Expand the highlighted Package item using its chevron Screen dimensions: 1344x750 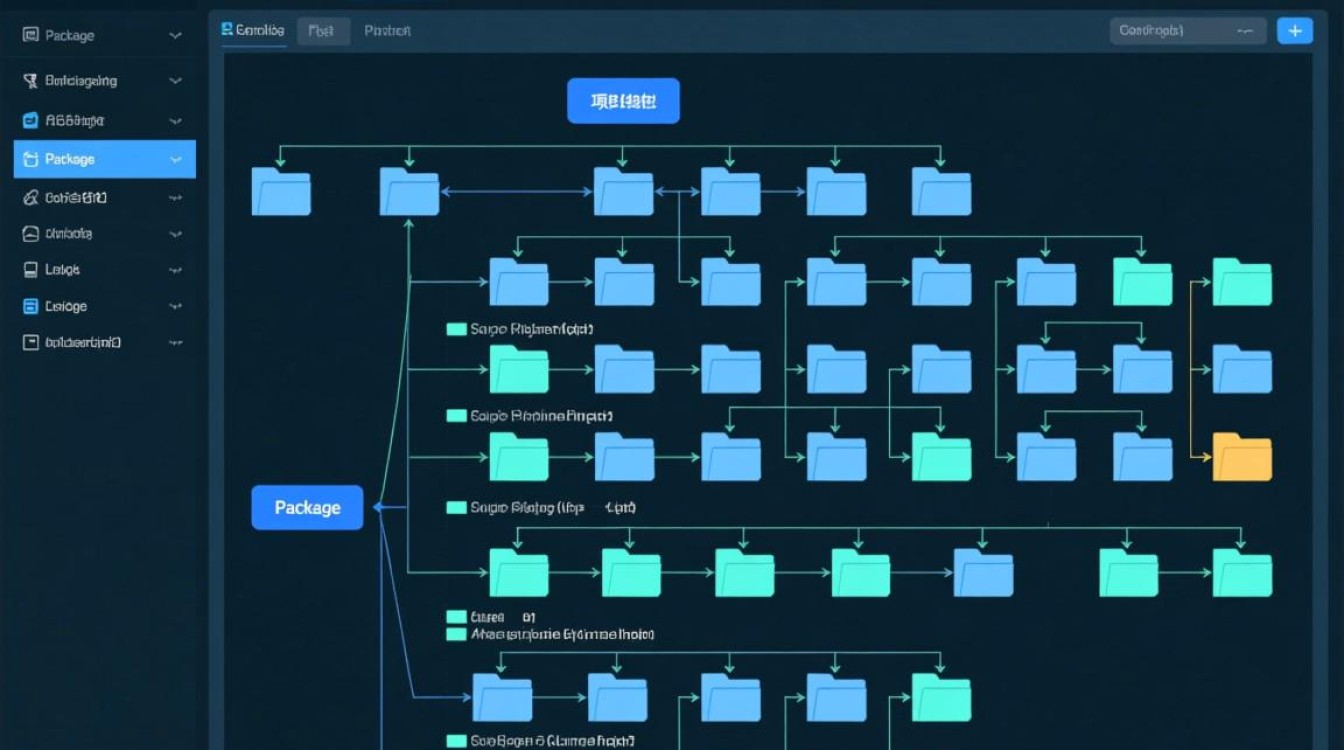pyautogui.click(x=176, y=159)
